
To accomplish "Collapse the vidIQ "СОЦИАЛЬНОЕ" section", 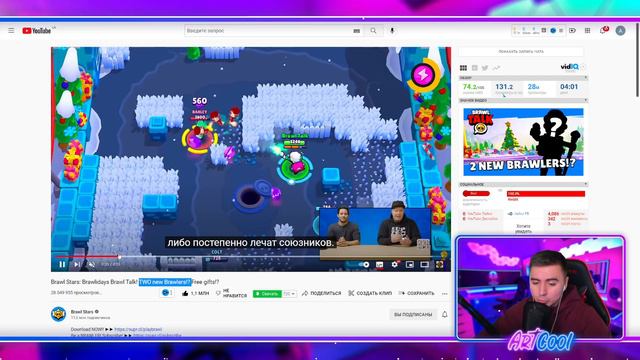I will point(586,184).
